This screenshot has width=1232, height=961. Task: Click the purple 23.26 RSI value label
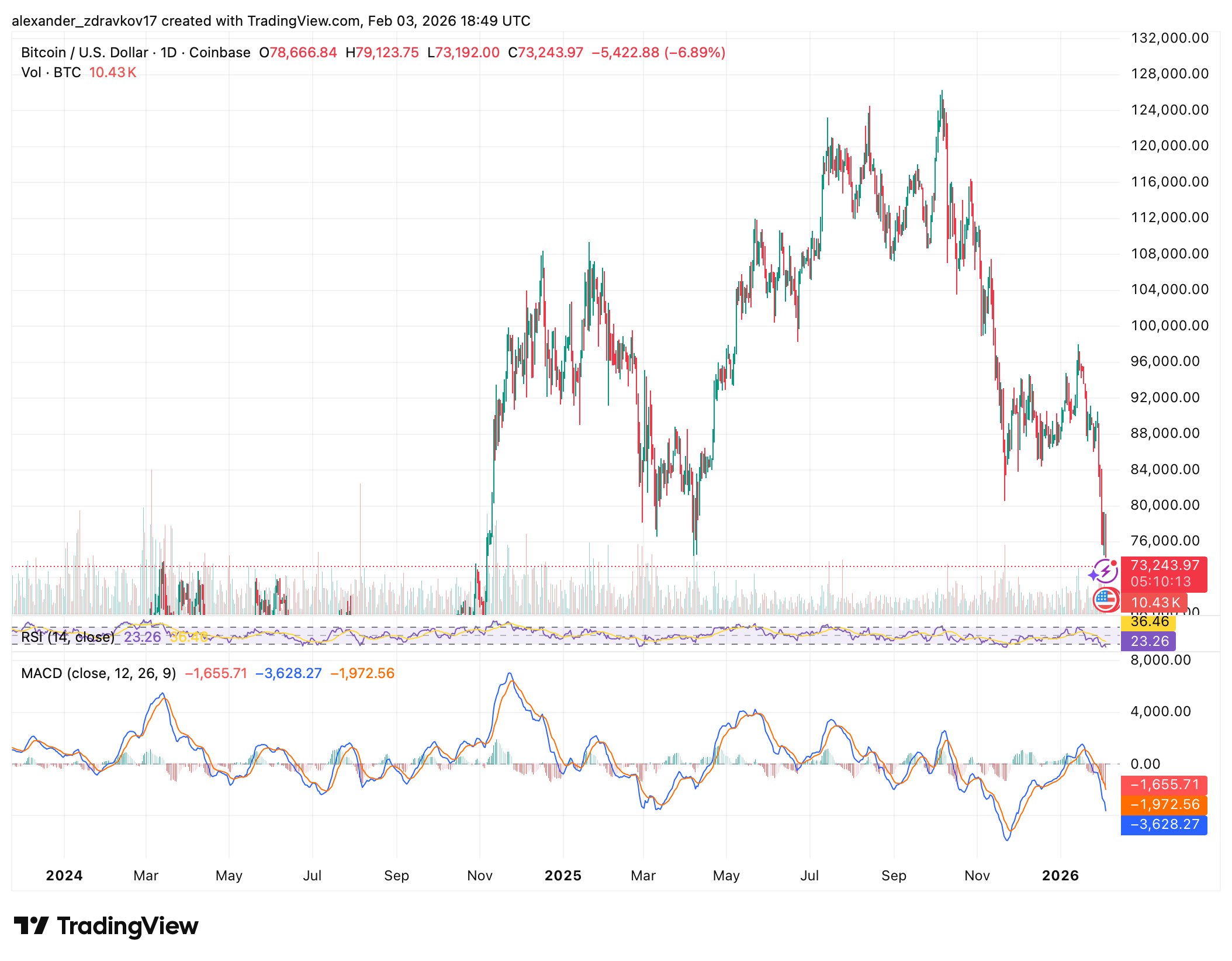1149,641
